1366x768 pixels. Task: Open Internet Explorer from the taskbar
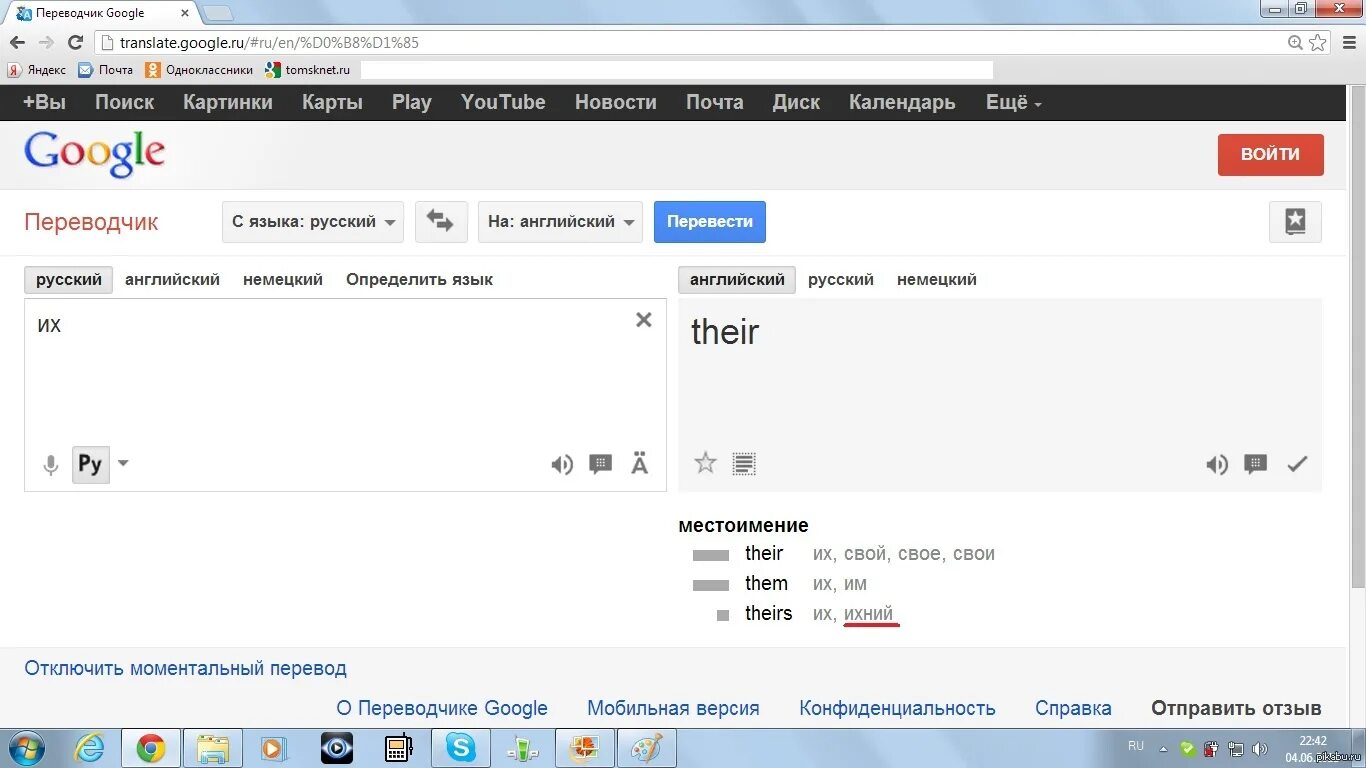tap(89, 748)
